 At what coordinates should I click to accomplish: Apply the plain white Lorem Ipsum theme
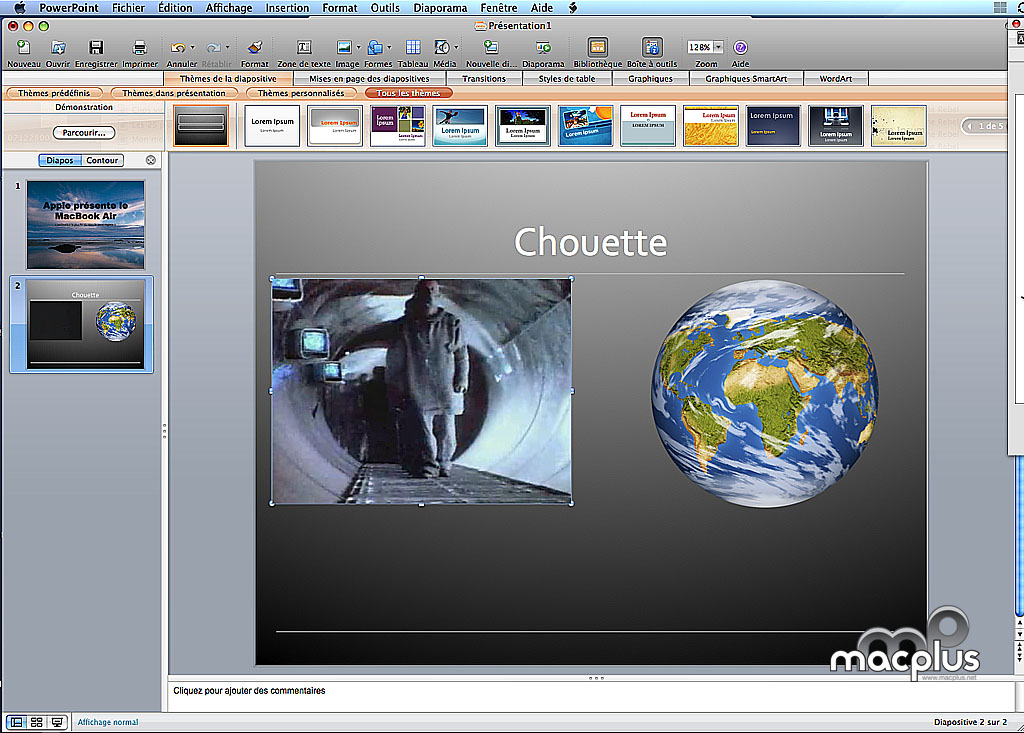coord(272,125)
